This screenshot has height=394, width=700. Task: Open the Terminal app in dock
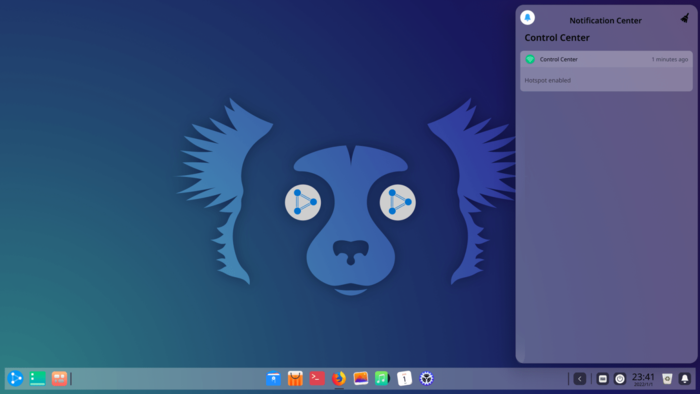[x=317, y=378]
